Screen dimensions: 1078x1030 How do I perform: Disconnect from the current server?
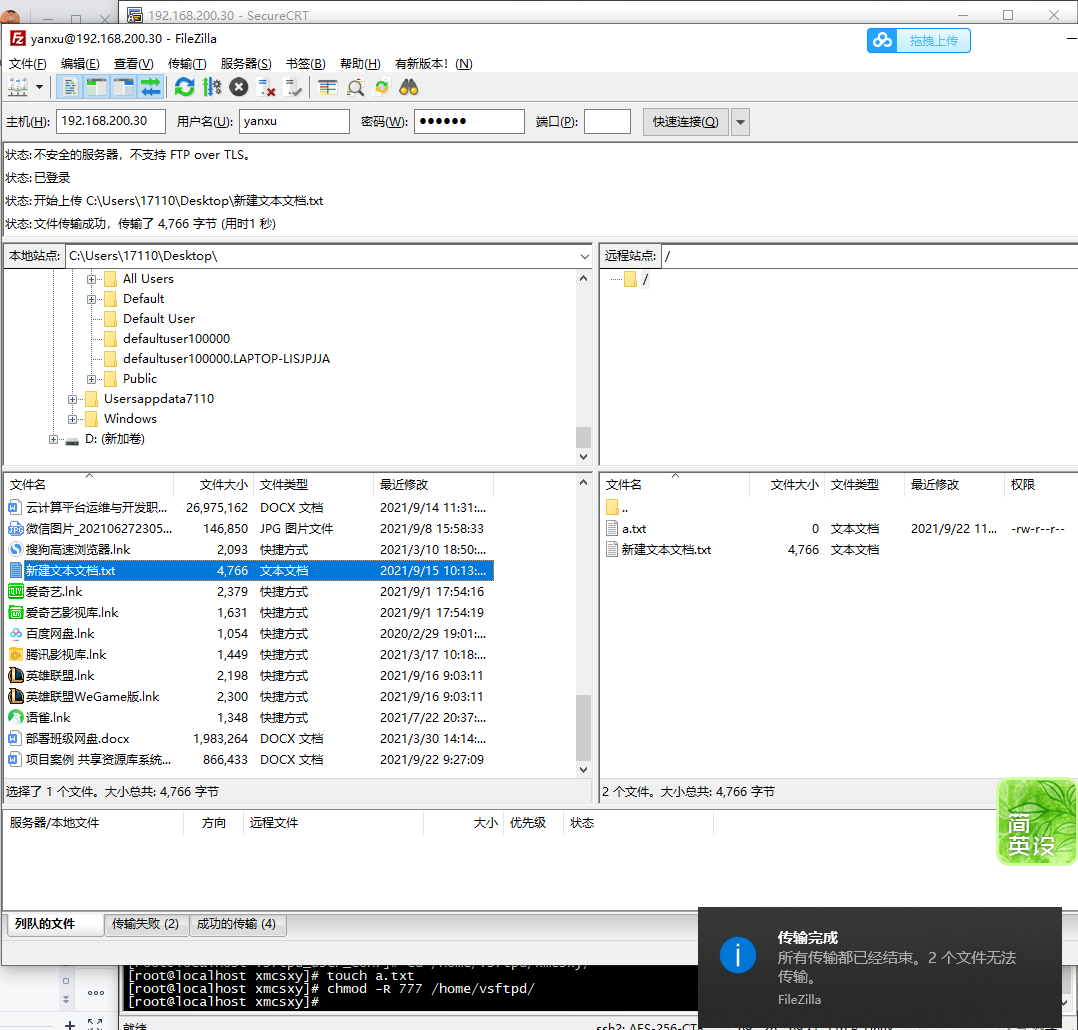click(x=266, y=87)
